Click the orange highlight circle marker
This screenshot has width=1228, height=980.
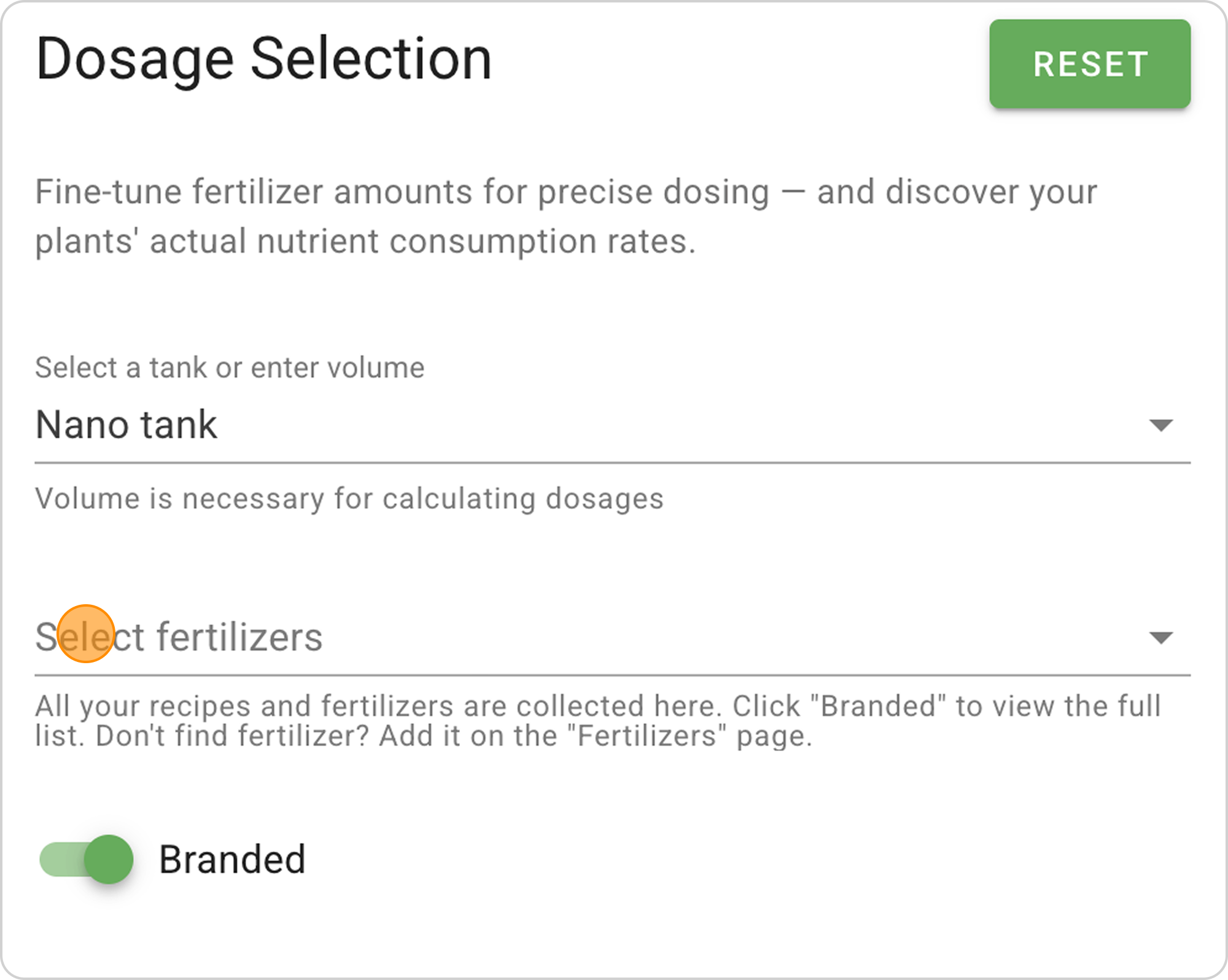click(x=85, y=634)
